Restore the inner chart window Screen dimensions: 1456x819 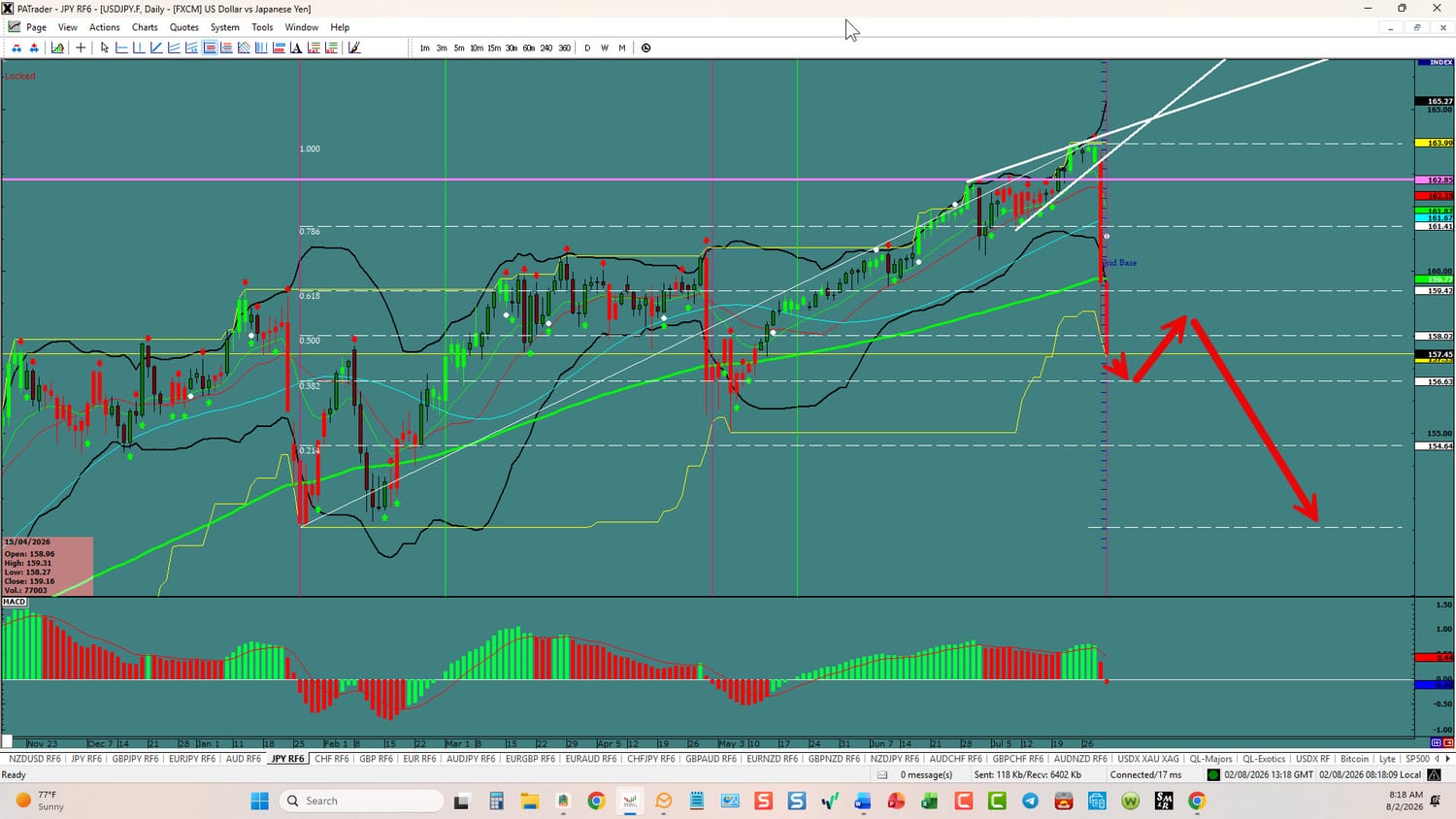1416,27
